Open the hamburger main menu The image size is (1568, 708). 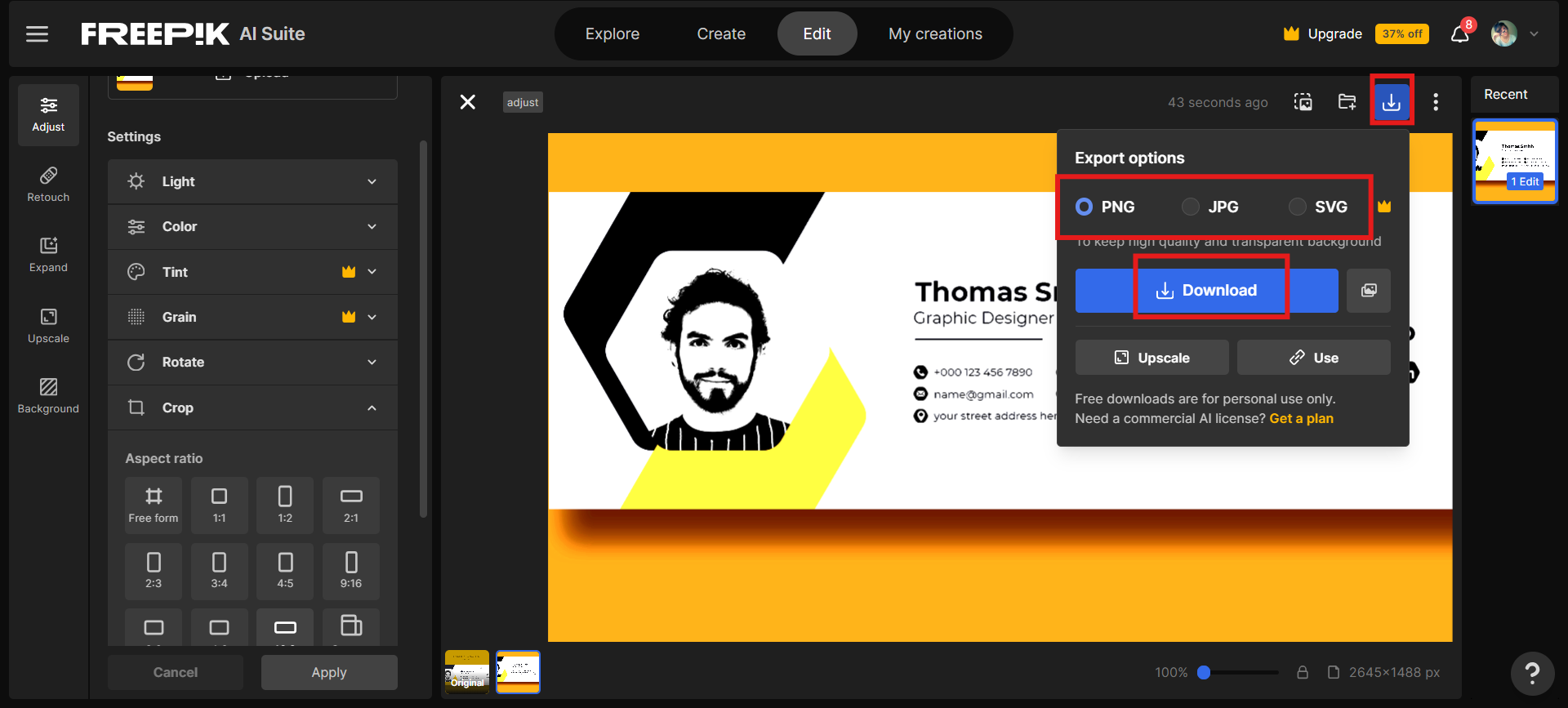pyautogui.click(x=37, y=33)
